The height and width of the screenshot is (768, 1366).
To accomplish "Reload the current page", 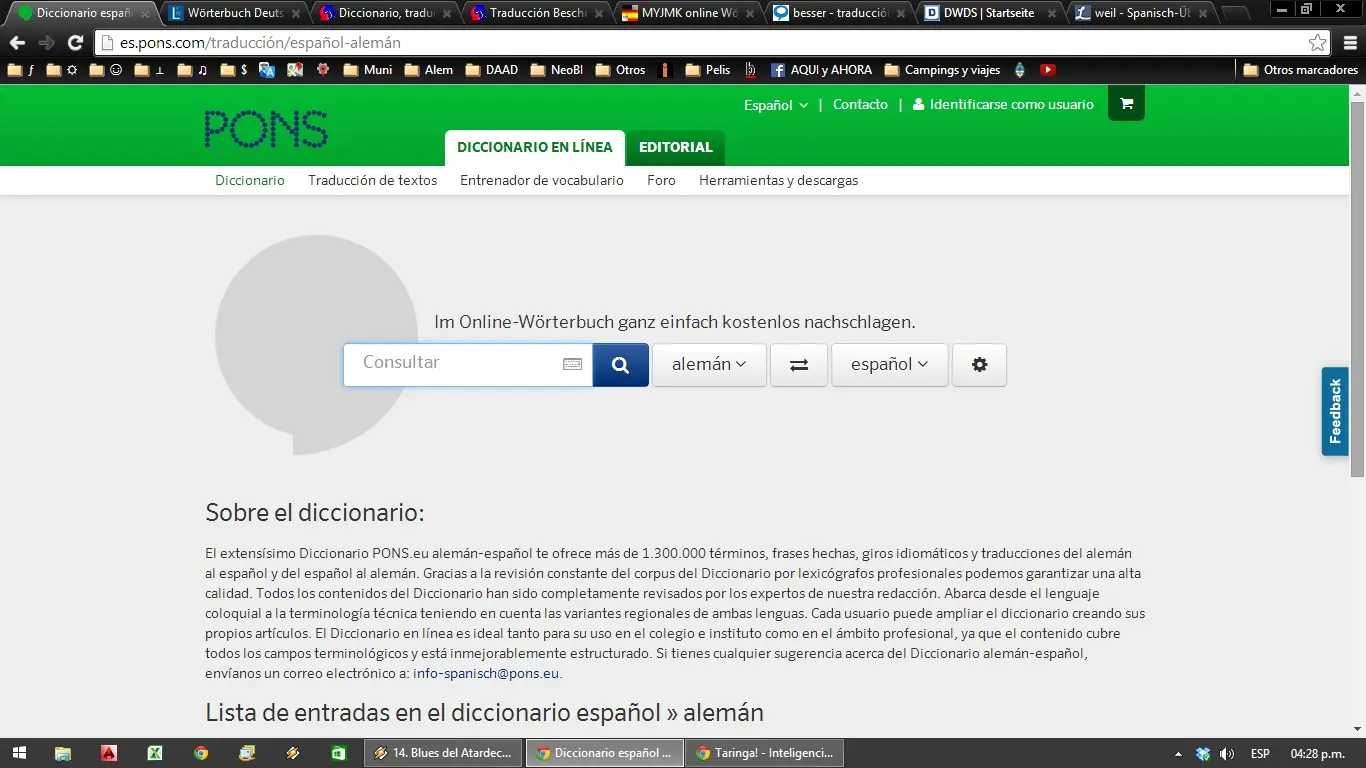I will [75, 43].
